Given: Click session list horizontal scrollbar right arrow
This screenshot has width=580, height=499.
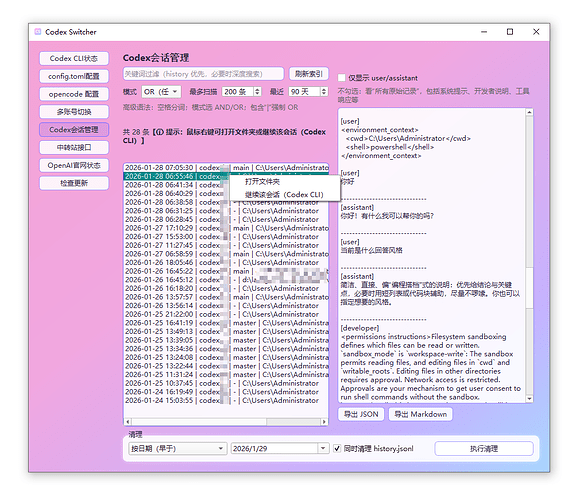Looking at the screenshot, I should tap(324, 422).
